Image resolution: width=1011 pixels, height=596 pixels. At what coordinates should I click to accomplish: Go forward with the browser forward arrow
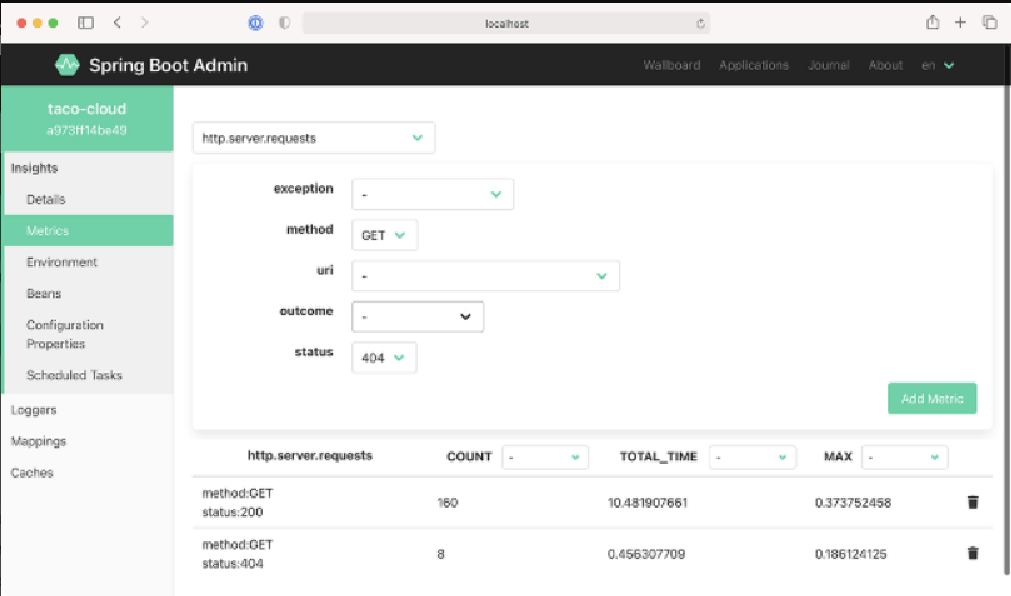click(x=144, y=23)
